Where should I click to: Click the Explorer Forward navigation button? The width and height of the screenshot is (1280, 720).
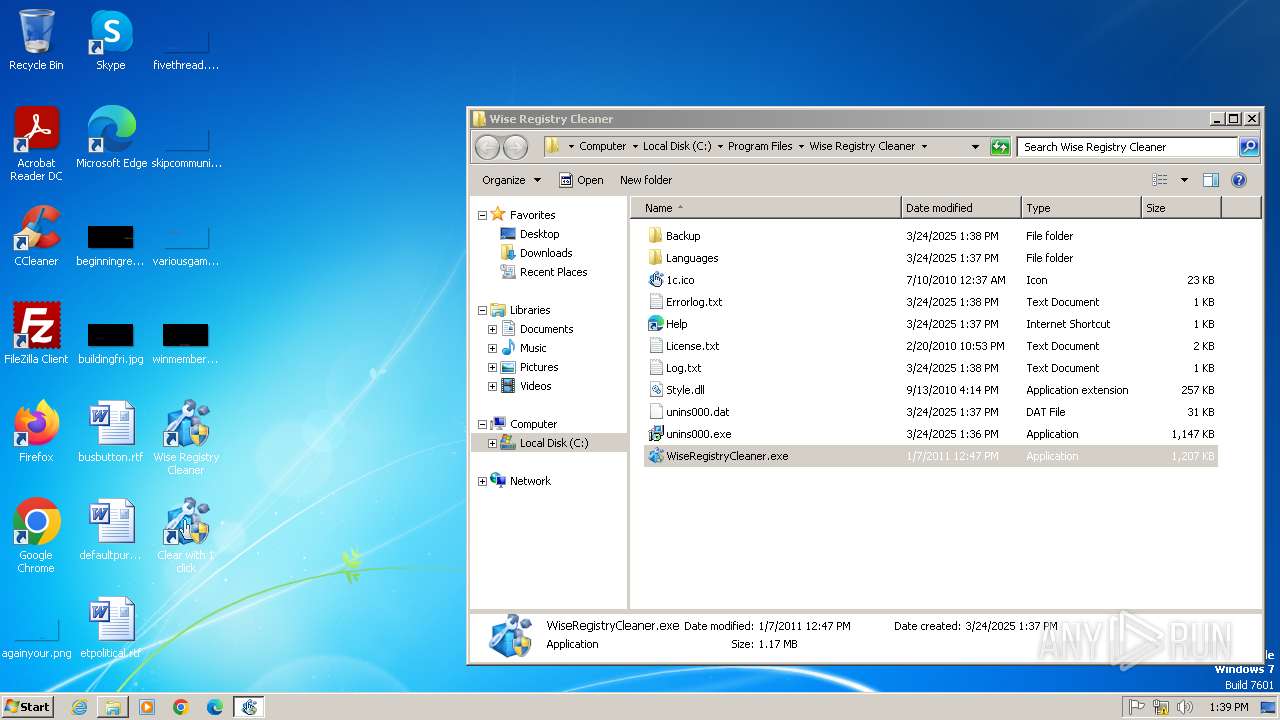click(x=515, y=147)
